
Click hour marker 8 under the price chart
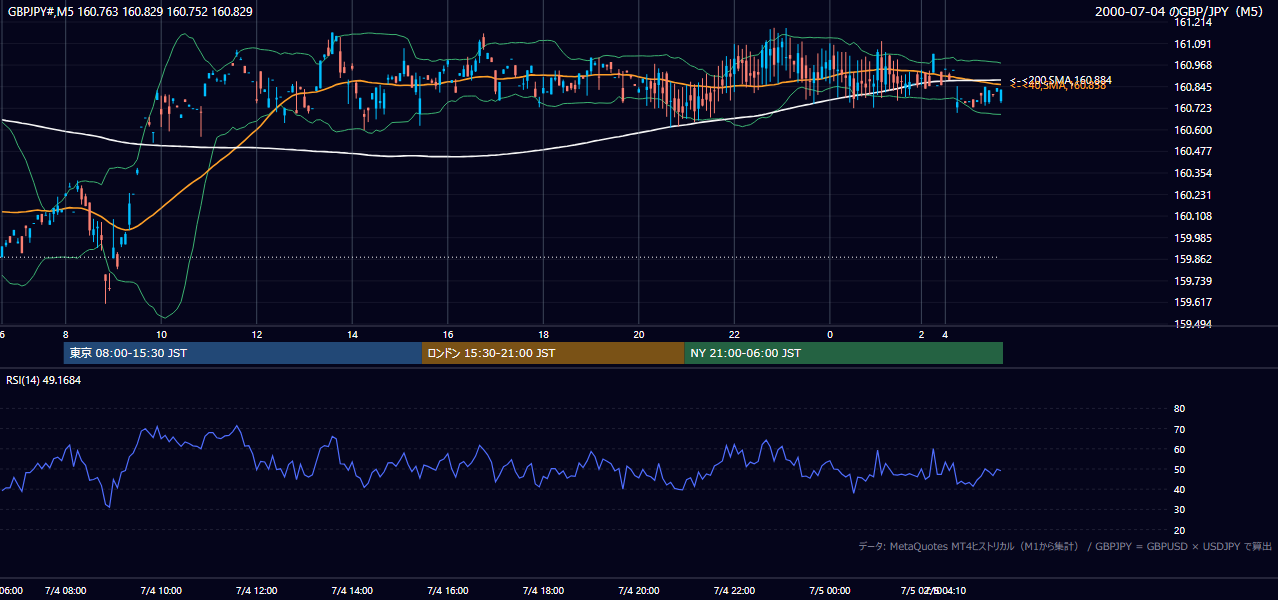(65, 334)
